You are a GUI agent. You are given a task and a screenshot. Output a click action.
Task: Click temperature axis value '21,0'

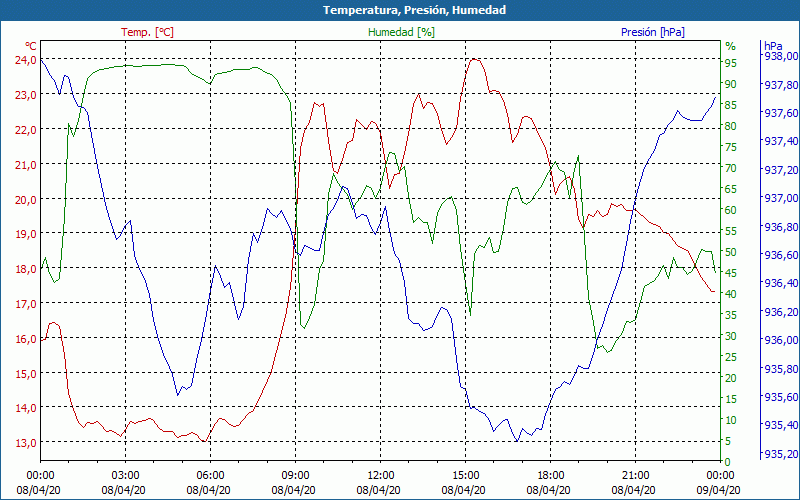[x=26, y=164]
